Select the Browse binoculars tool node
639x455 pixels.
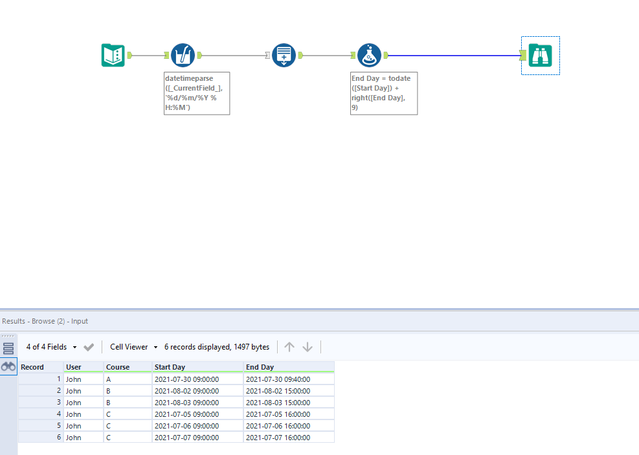pyautogui.click(x=540, y=55)
